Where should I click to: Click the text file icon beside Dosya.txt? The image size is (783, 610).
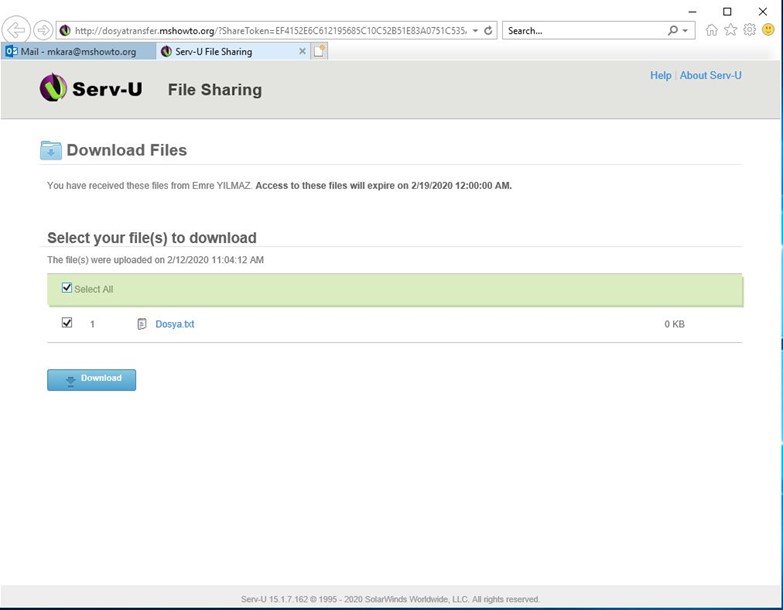tap(142, 324)
